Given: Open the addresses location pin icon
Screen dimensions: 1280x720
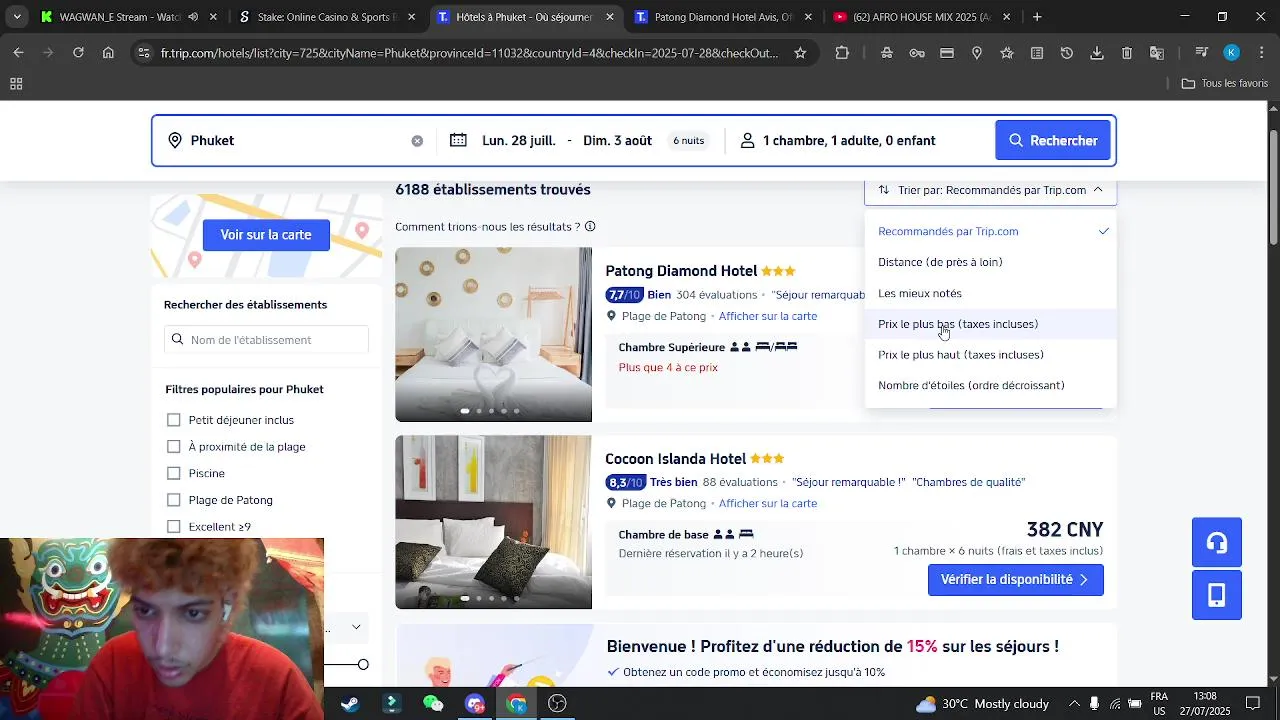Looking at the screenshot, I should 977,53.
